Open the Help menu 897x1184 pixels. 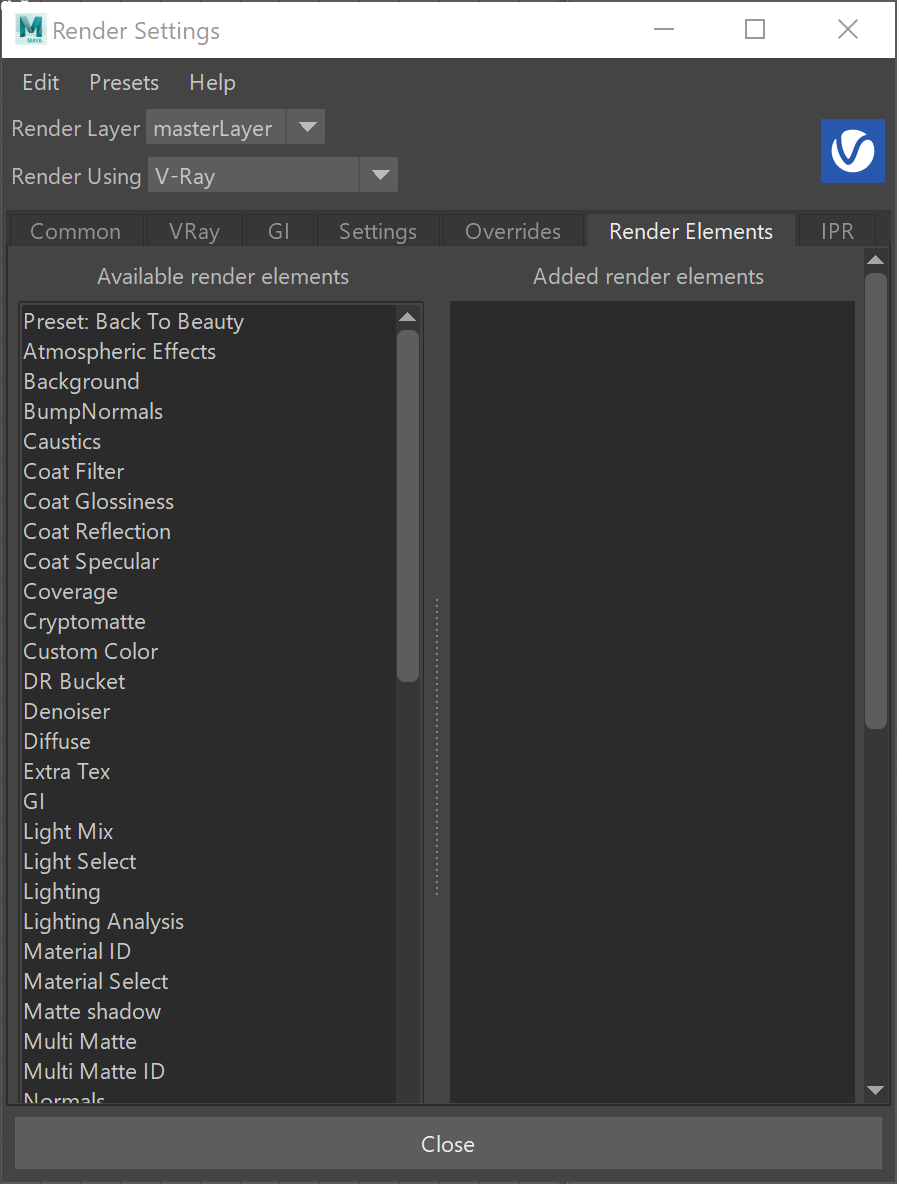(212, 82)
